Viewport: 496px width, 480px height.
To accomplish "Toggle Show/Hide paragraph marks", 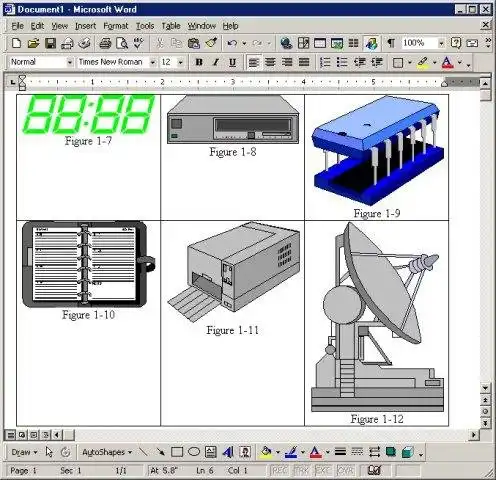I will pyautogui.click(x=391, y=43).
